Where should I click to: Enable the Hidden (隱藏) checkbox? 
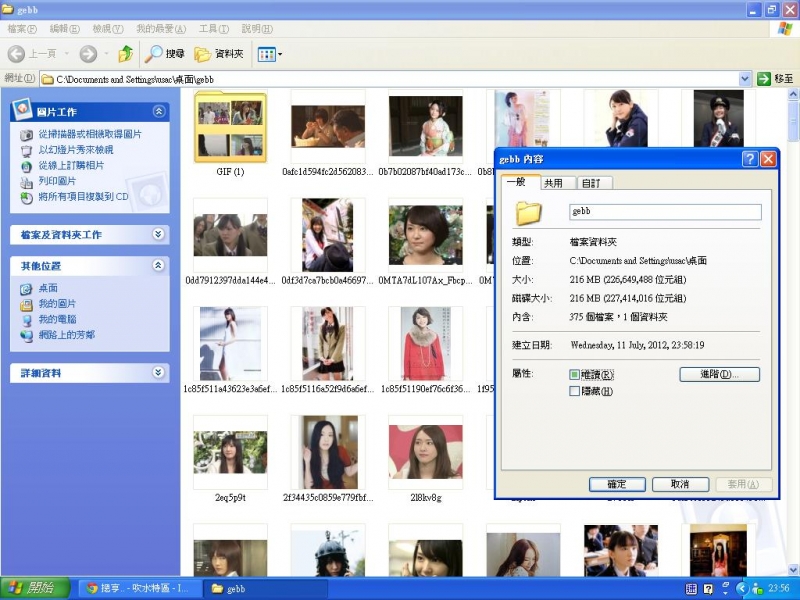[x=574, y=391]
